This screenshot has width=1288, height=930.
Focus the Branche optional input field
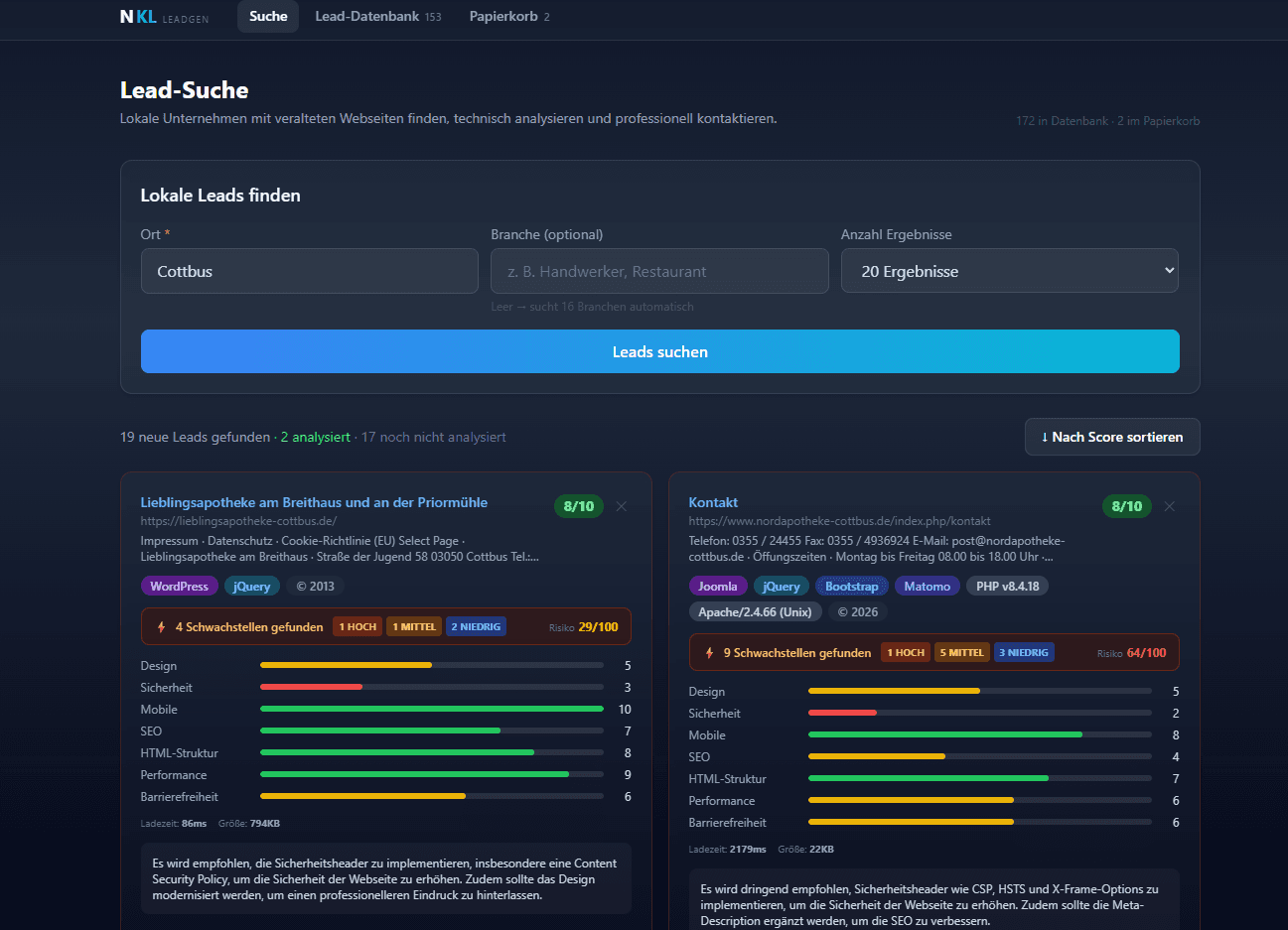659,271
